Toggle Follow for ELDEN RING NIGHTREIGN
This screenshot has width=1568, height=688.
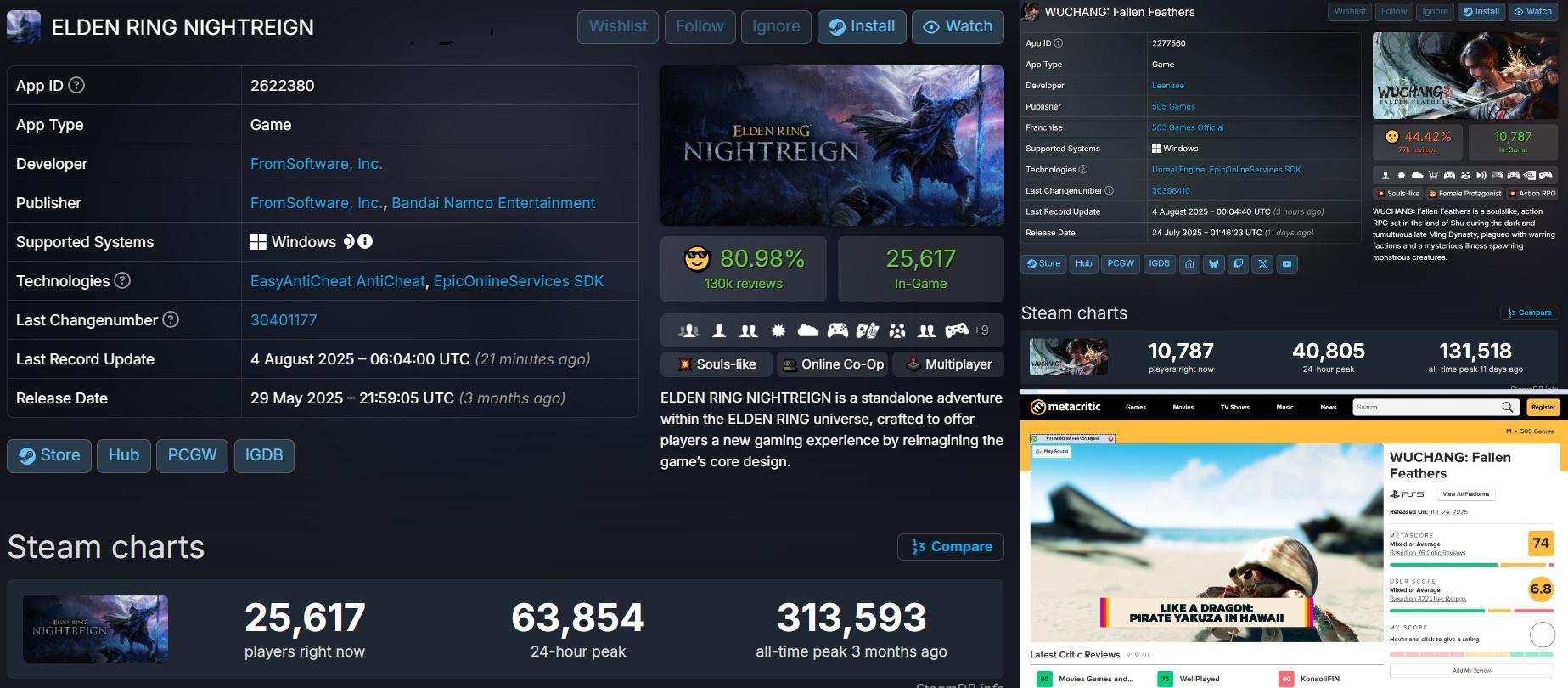pyautogui.click(x=700, y=26)
